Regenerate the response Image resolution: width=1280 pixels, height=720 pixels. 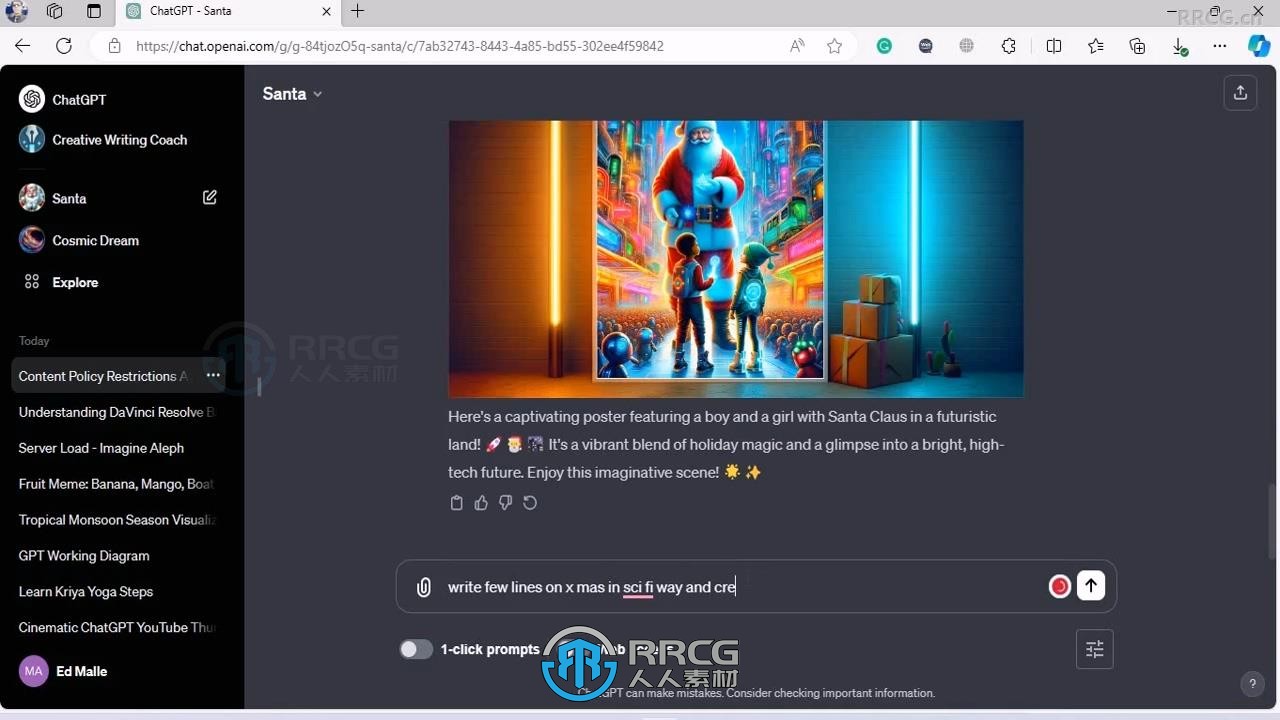[530, 503]
